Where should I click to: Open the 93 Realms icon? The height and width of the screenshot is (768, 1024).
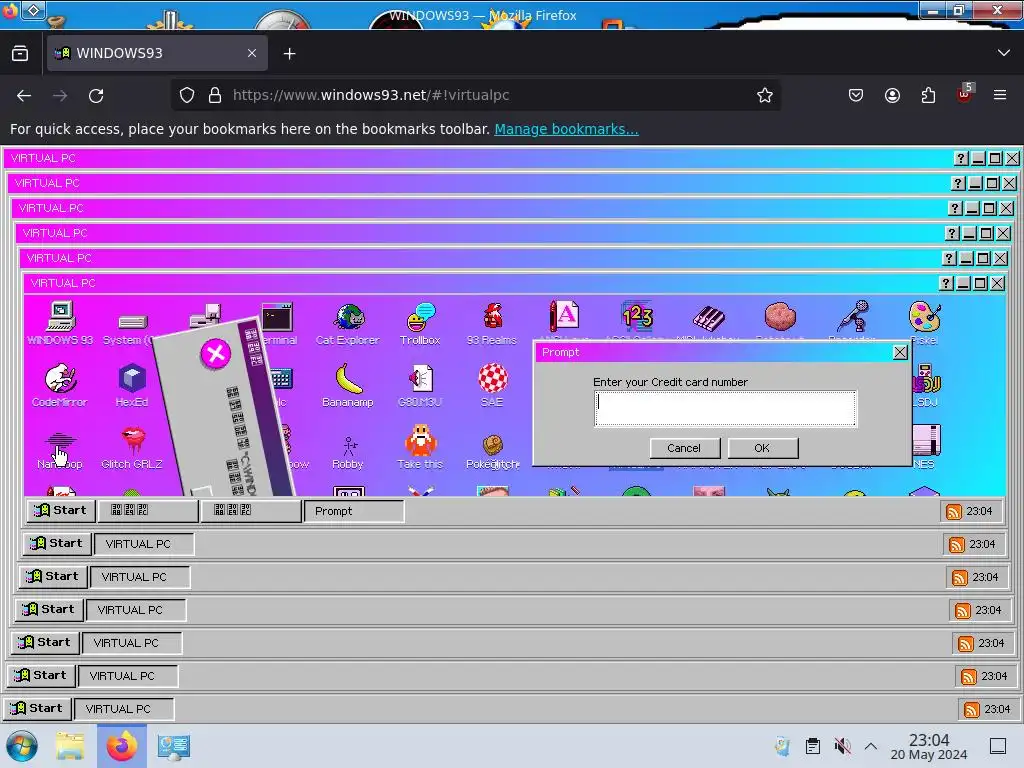point(492,324)
